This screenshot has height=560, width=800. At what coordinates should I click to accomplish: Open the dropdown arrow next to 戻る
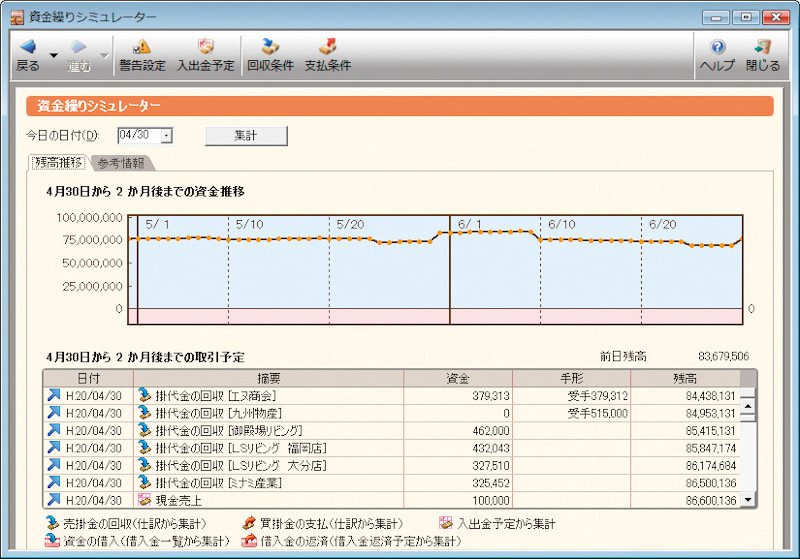click(54, 55)
